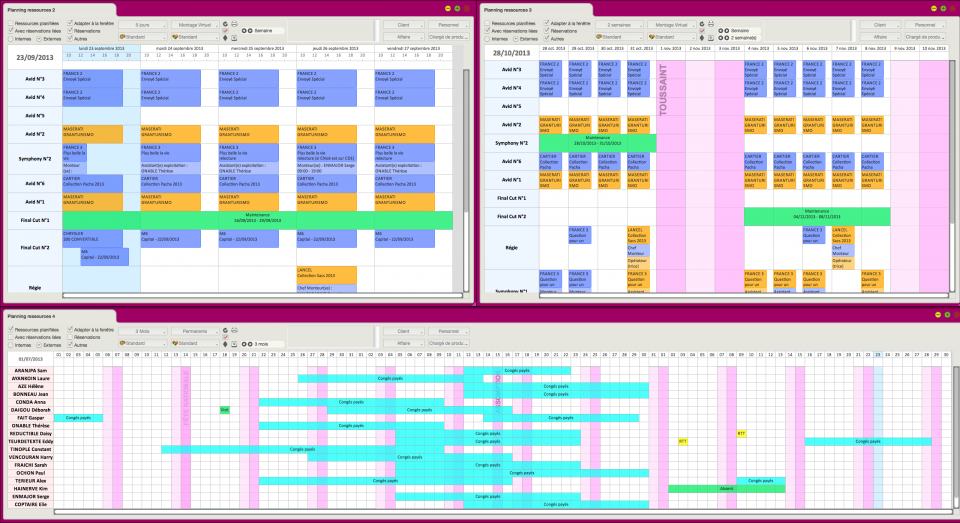Image resolution: width=960 pixels, height=523 pixels.
Task: Click jeudi 26 septembre 2013 column header
Action: (x=335, y=48)
